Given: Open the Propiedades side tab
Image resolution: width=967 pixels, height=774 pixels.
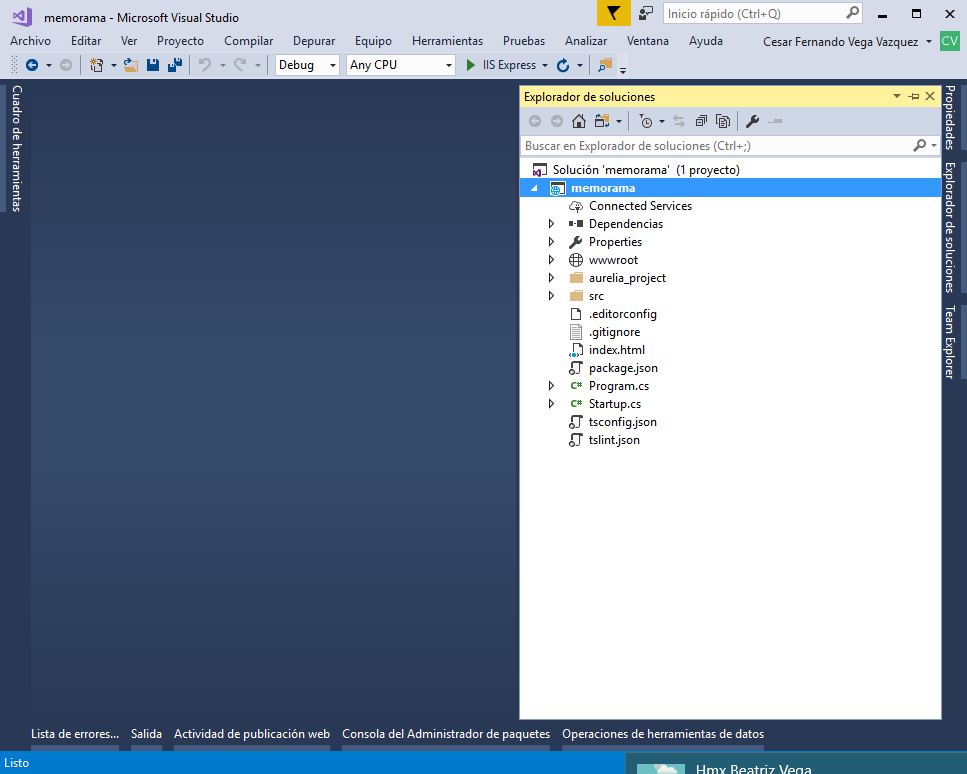Looking at the screenshot, I should coord(950,117).
